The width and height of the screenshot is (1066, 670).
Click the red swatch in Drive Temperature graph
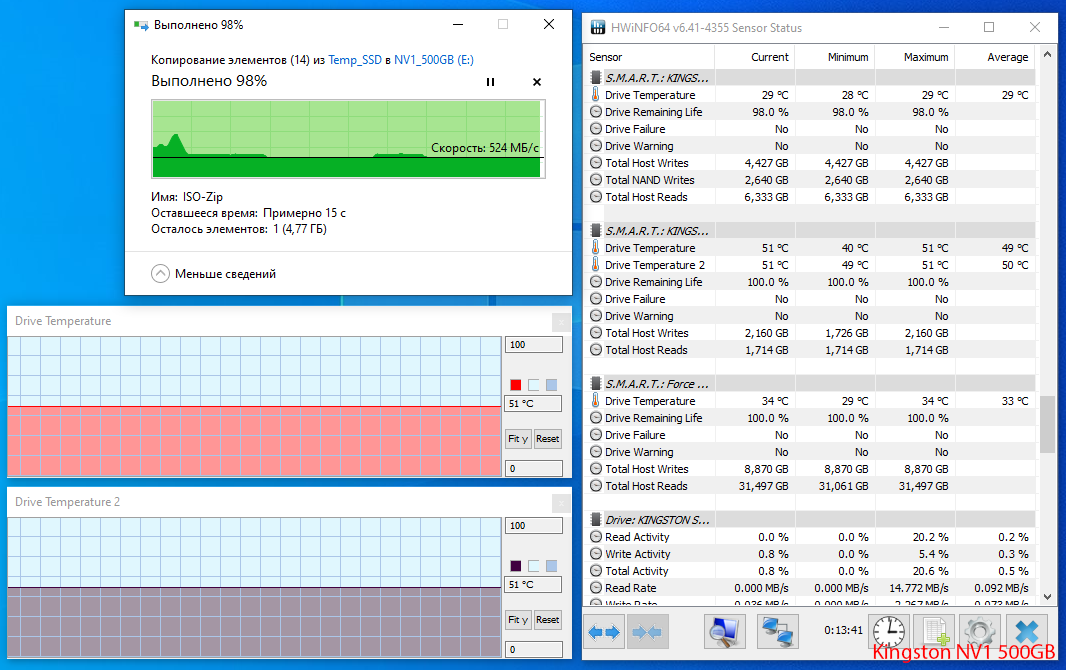click(516, 385)
